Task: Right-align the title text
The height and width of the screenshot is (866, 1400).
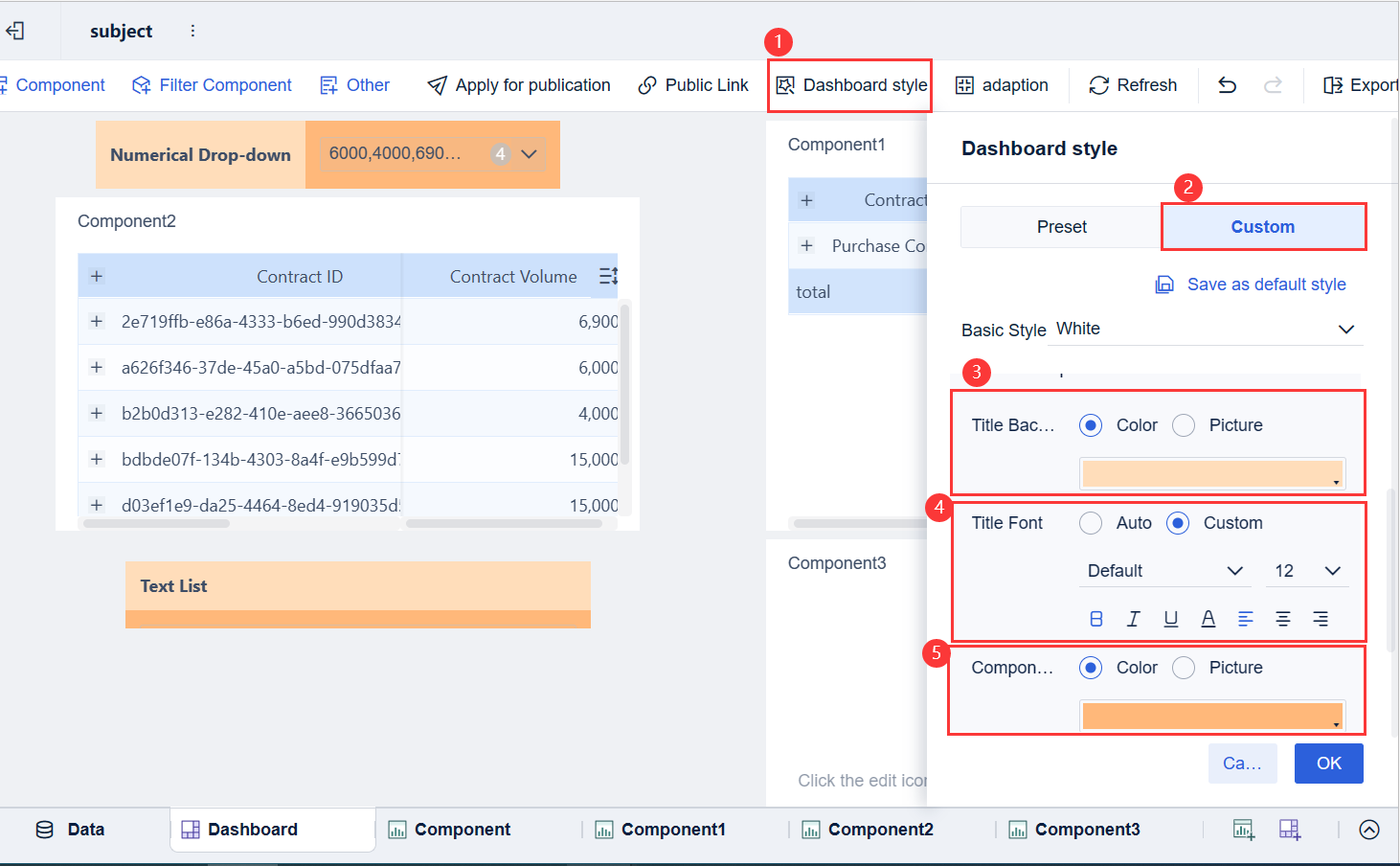Action: [x=1321, y=619]
